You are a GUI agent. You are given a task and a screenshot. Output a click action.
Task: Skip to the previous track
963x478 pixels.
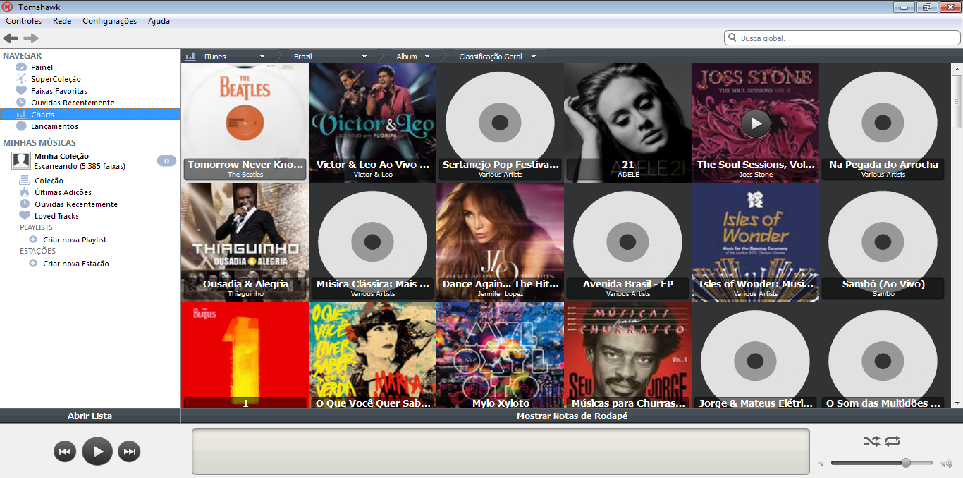pos(64,452)
